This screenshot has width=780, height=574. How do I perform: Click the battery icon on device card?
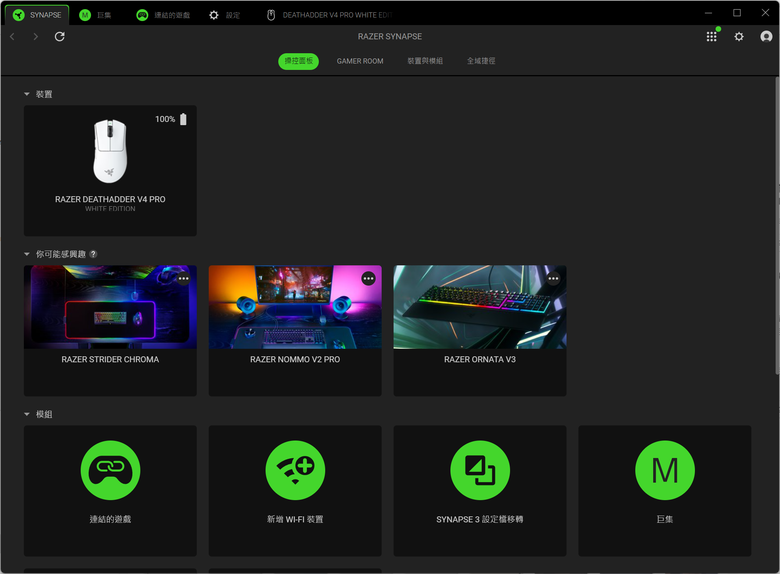click(183, 119)
